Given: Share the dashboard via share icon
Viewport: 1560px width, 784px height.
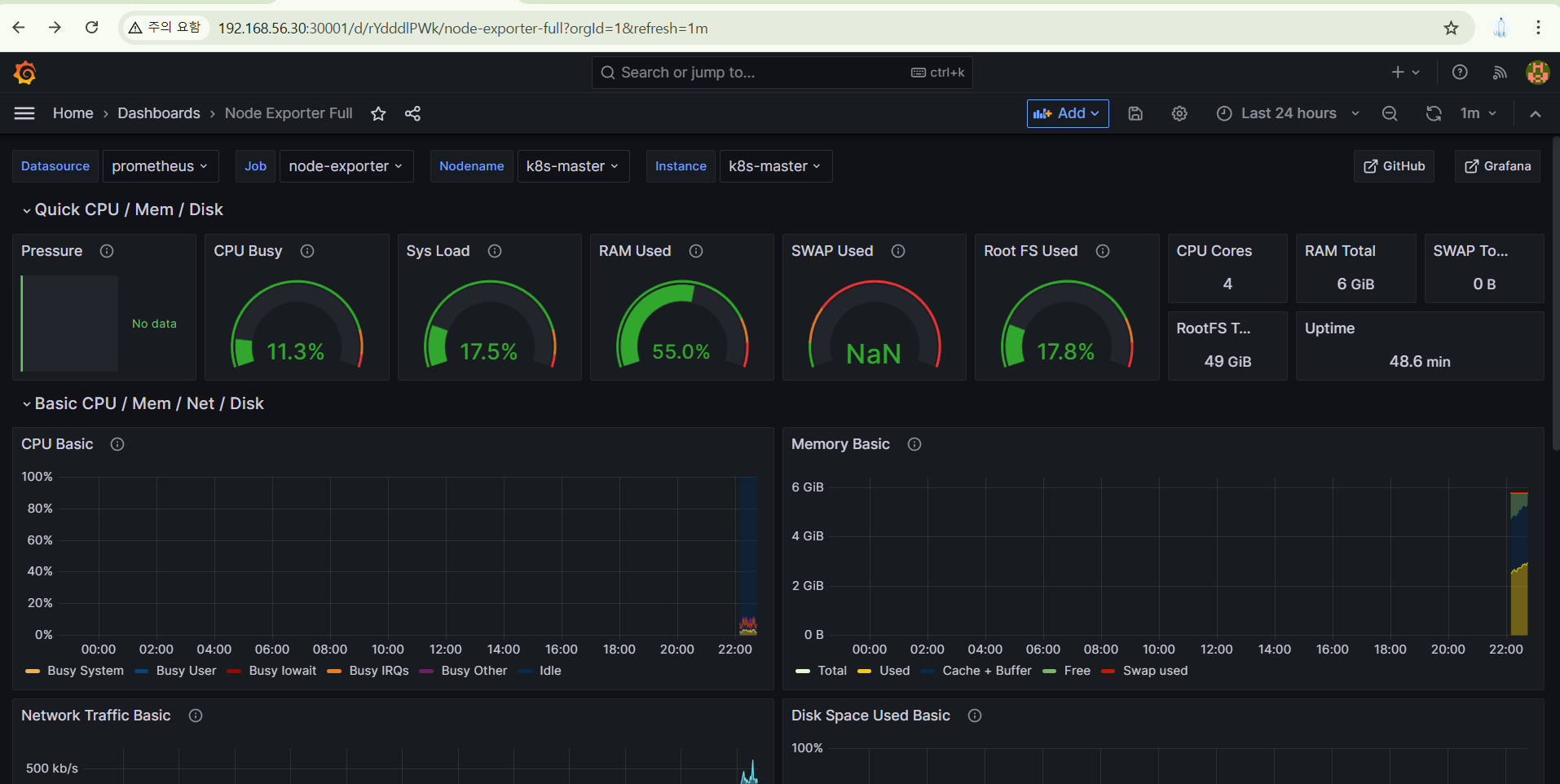Looking at the screenshot, I should [x=412, y=113].
